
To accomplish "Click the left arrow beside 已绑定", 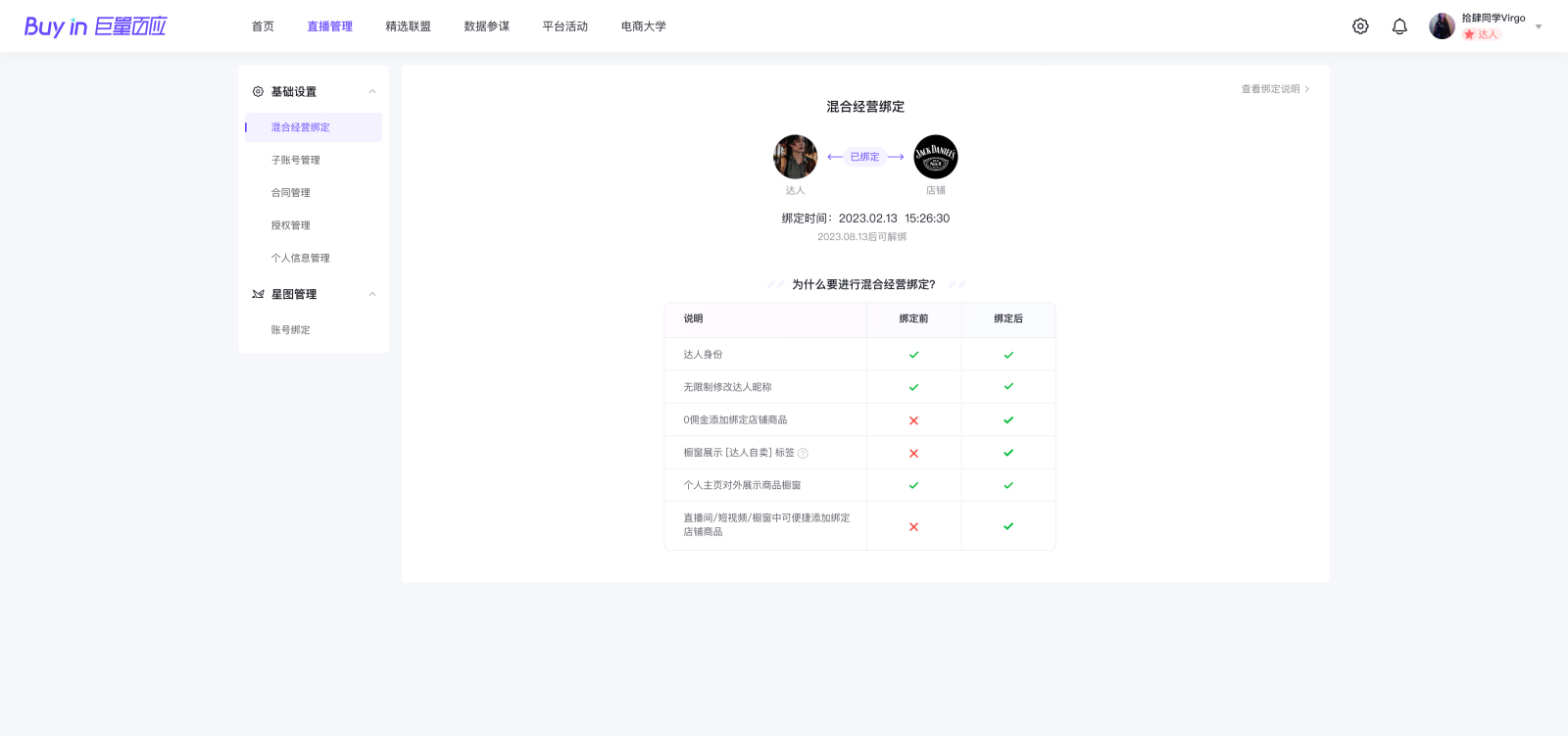I will (x=835, y=157).
